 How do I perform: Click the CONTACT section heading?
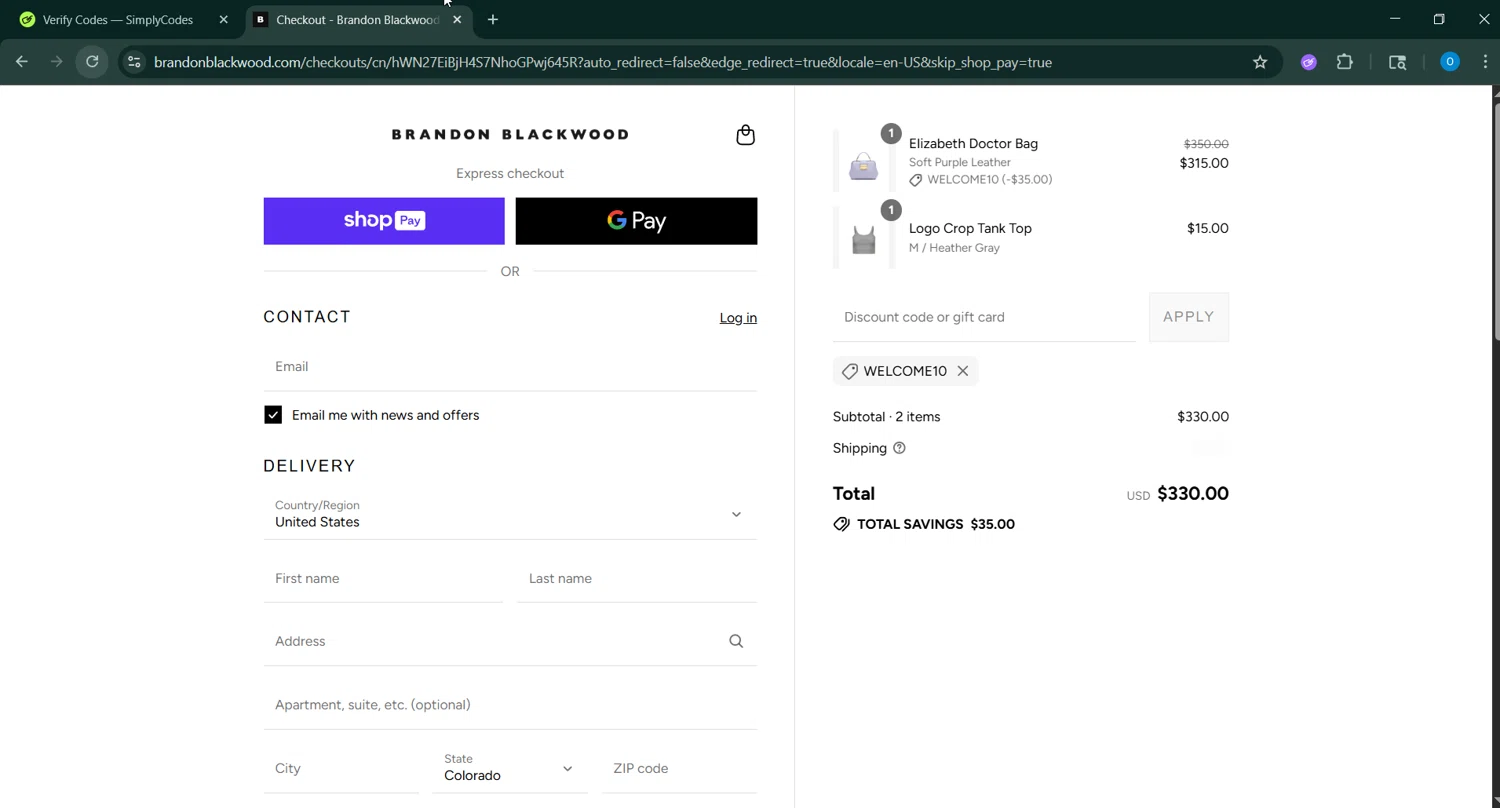307,317
